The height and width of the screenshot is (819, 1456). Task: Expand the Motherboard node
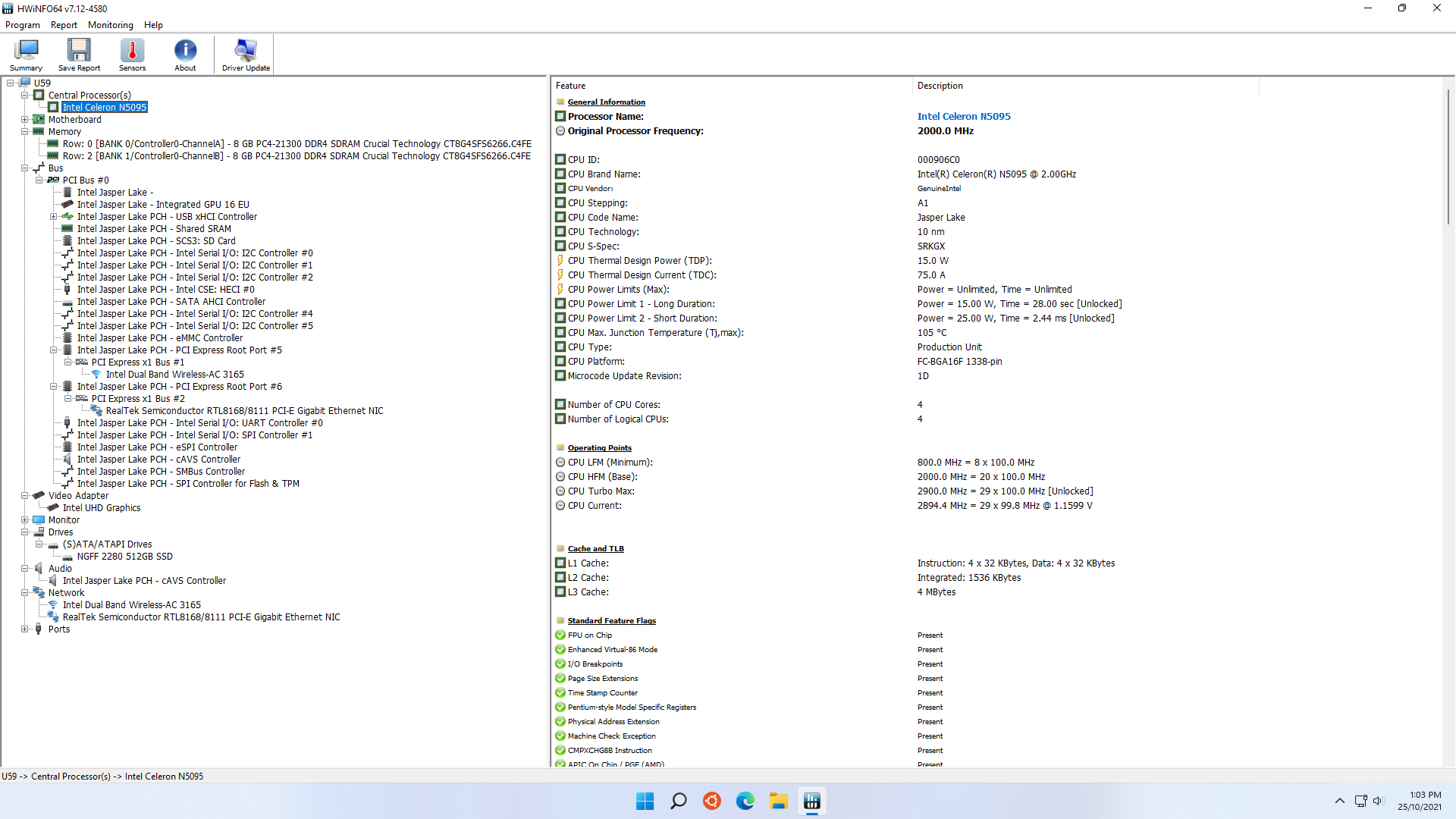pos(24,120)
